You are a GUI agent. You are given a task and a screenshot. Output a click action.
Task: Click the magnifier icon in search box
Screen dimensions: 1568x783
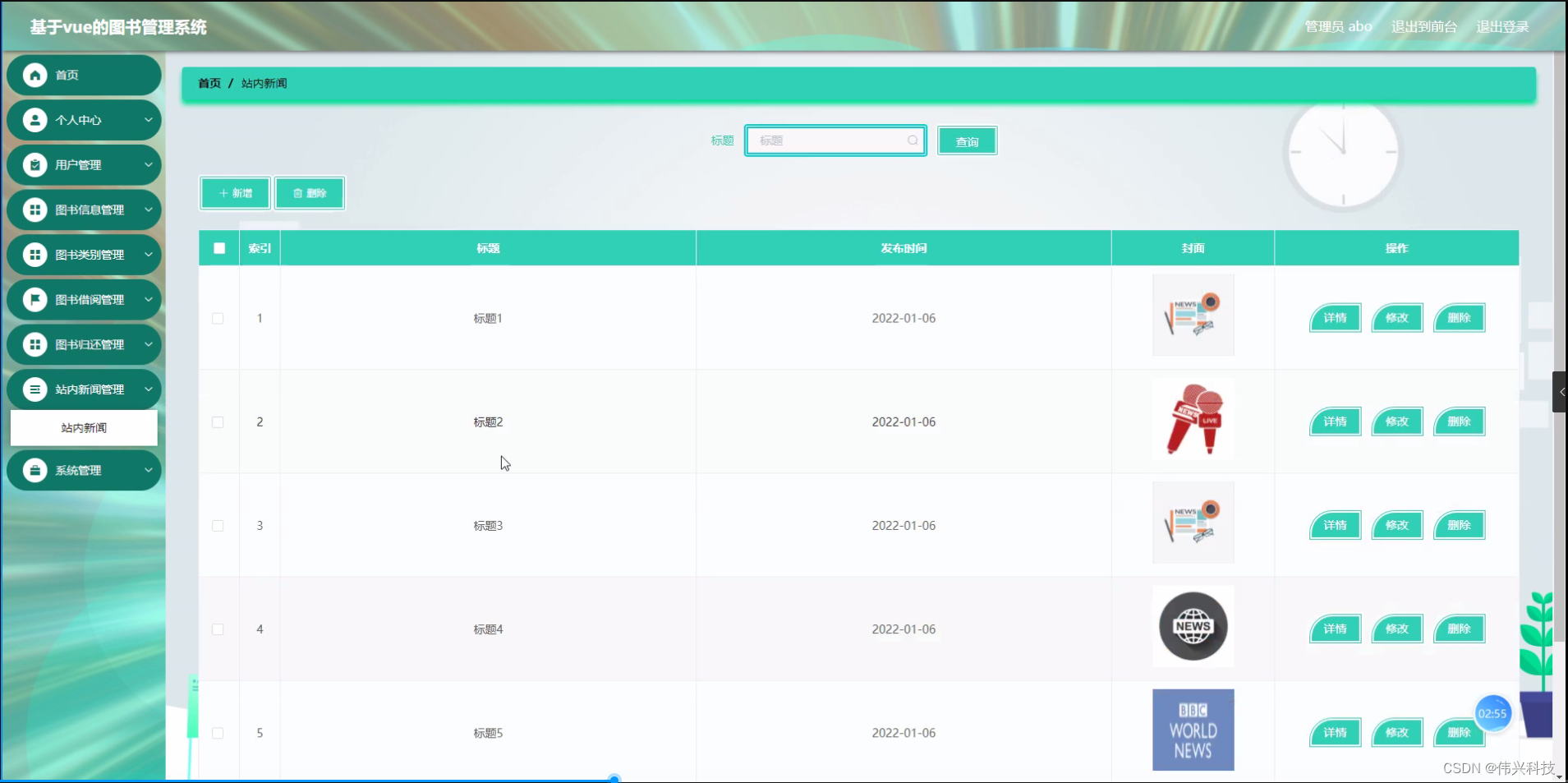[912, 140]
